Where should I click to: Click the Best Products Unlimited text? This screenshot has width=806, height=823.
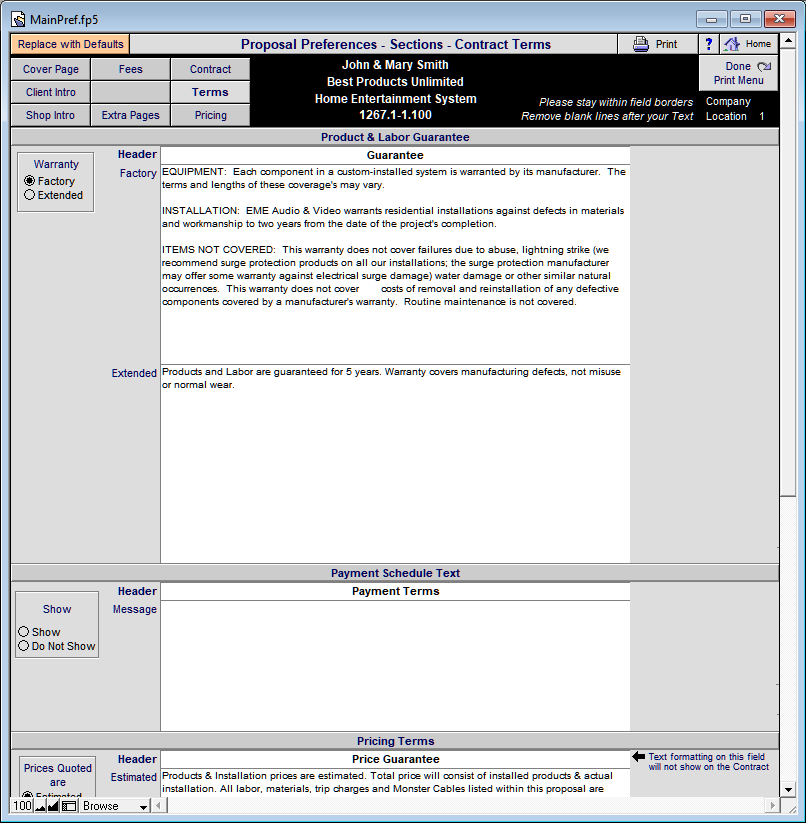pos(395,82)
